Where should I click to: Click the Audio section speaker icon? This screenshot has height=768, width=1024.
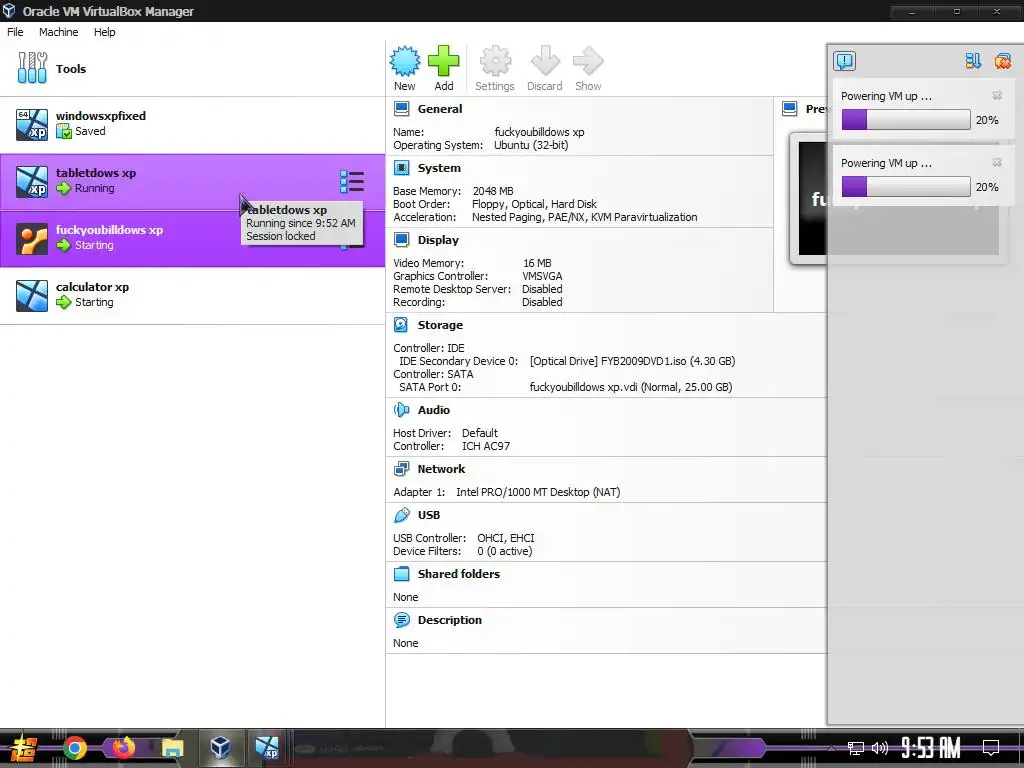click(401, 409)
